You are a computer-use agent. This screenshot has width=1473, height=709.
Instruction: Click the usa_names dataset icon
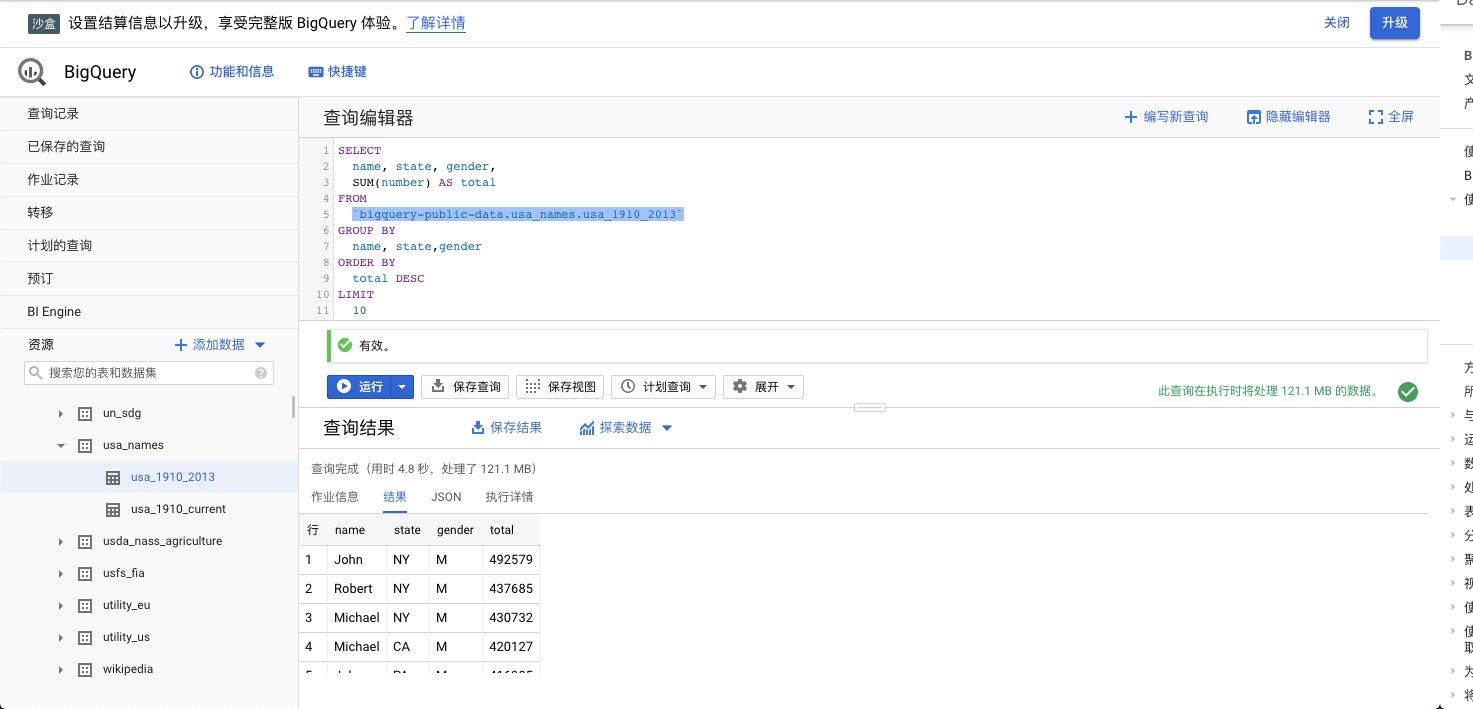coord(85,445)
